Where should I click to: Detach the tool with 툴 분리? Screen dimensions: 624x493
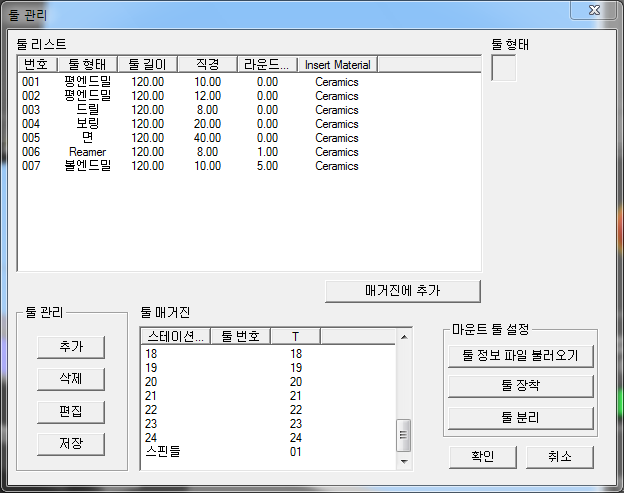click(x=521, y=418)
